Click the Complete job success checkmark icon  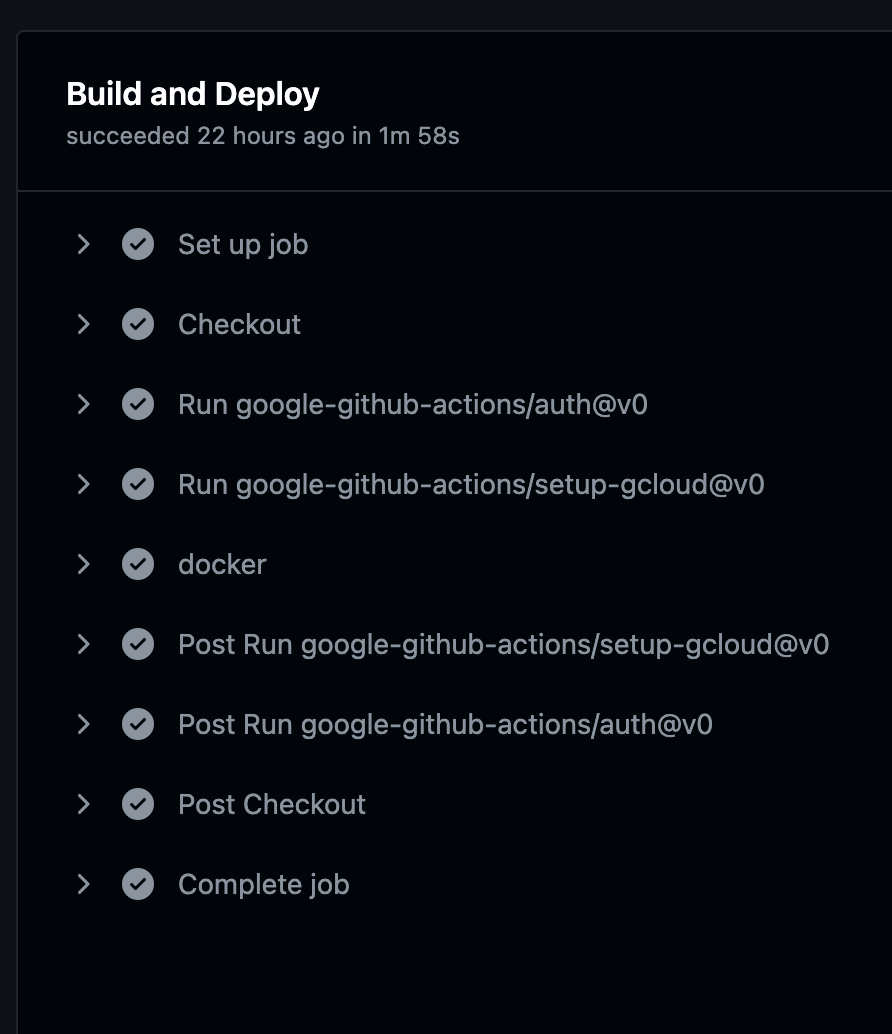click(x=138, y=884)
